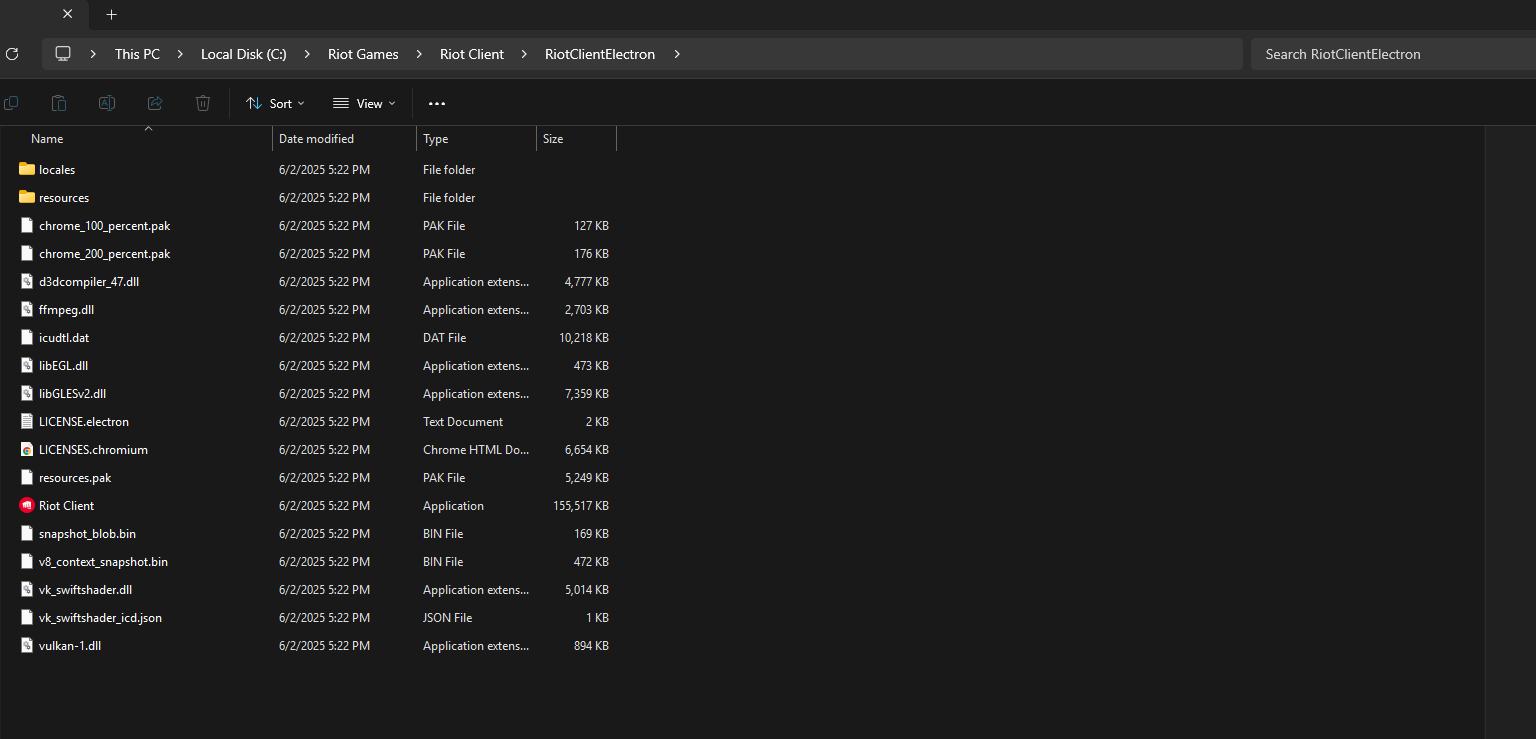Image resolution: width=1536 pixels, height=739 pixels.
Task: Click the JSON File type cell
Action: (448, 617)
